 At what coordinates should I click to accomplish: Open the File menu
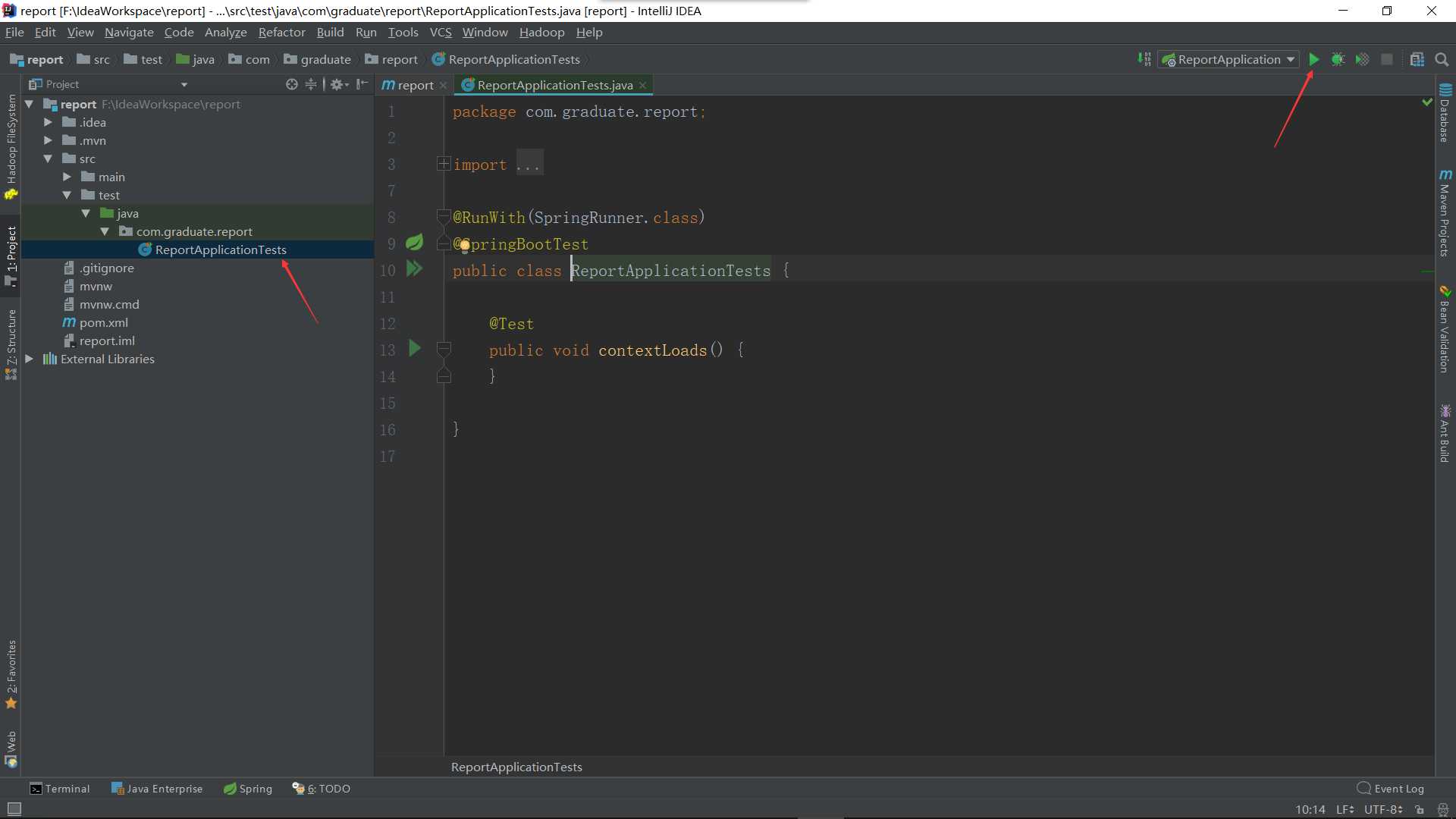pos(14,32)
